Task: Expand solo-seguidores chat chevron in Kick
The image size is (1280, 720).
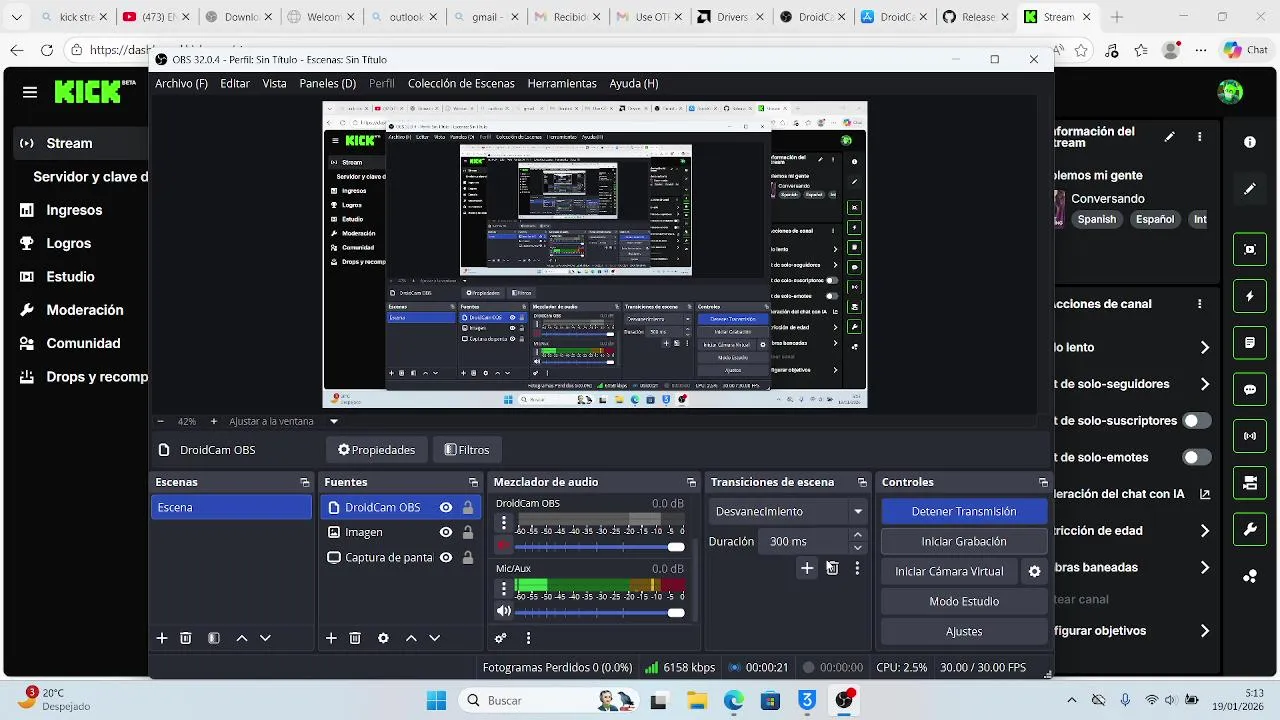Action: pyautogui.click(x=1204, y=384)
